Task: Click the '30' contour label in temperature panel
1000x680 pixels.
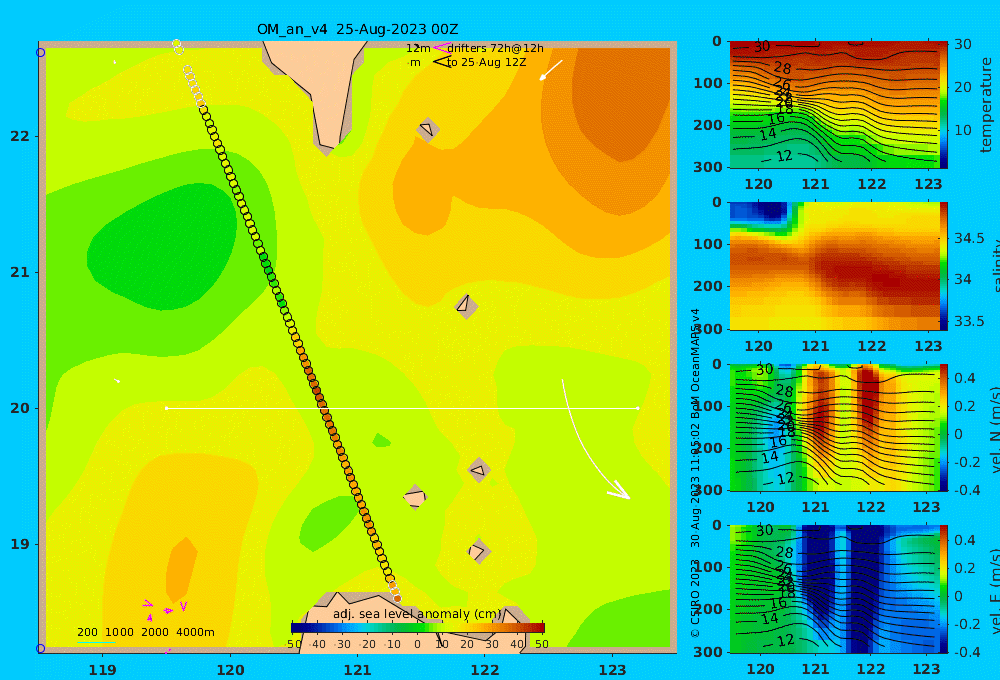Action: point(761,46)
